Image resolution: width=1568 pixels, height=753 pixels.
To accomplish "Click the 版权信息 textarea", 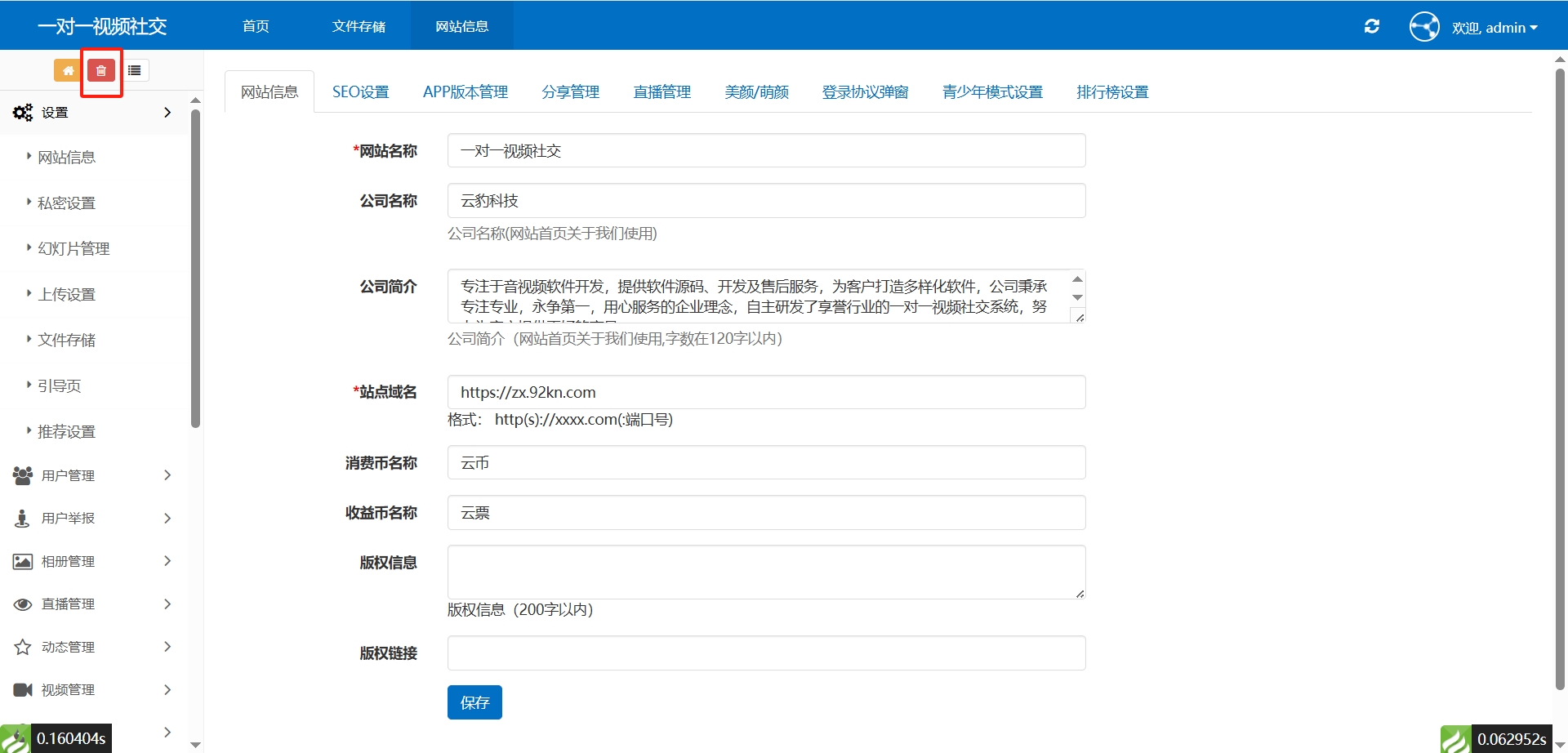I will (x=766, y=572).
